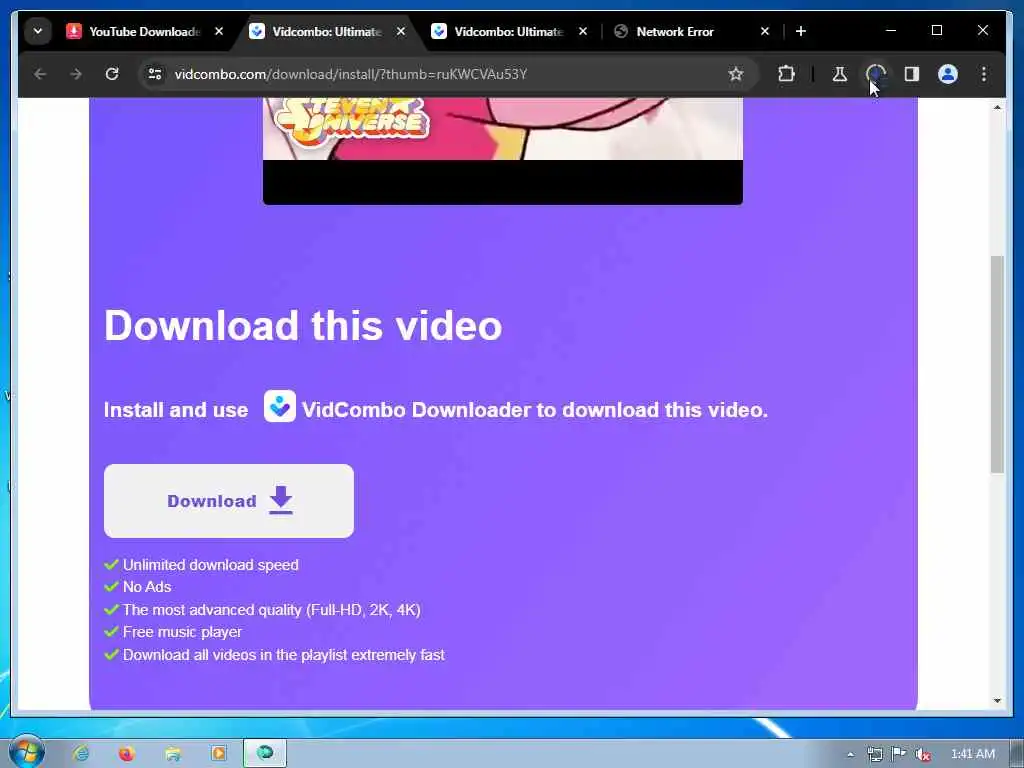Select the active browser taskbar button
The width and height of the screenshot is (1024, 768).
point(264,753)
